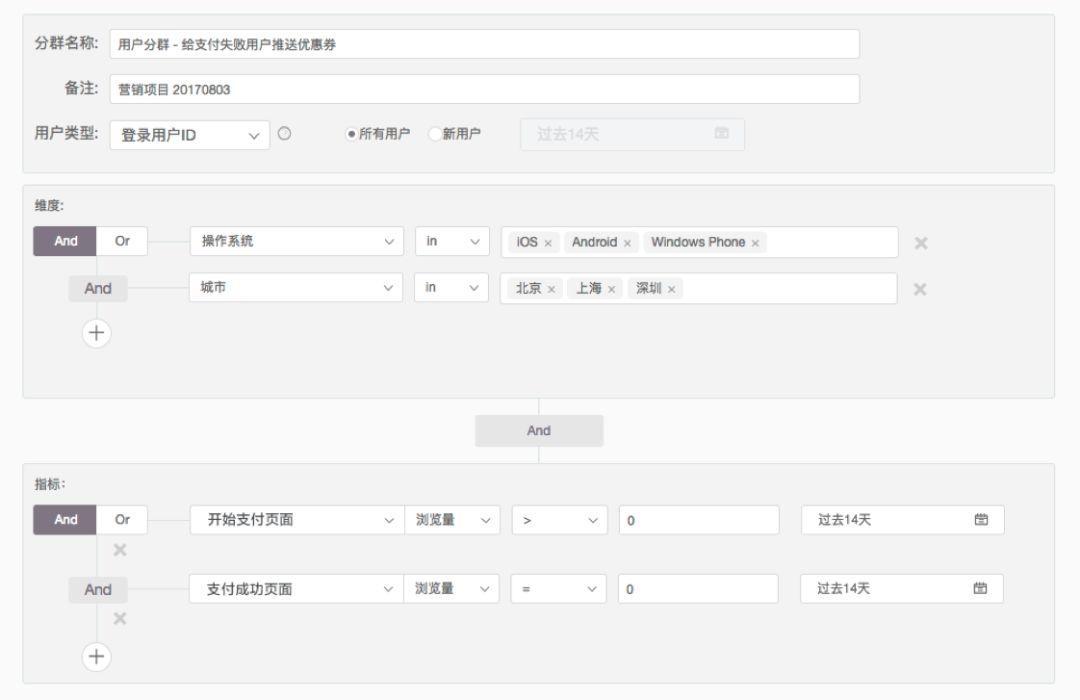Open the 登录用户ID user type dropdown
This screenshot has width=1080, height=700.
click(x=189, y=135)
